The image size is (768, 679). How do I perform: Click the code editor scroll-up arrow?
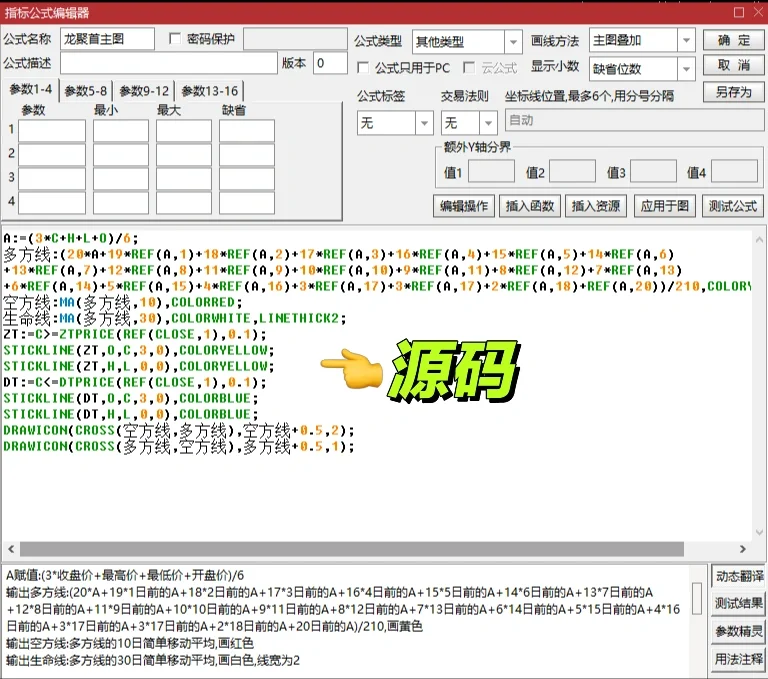point(759,240)
